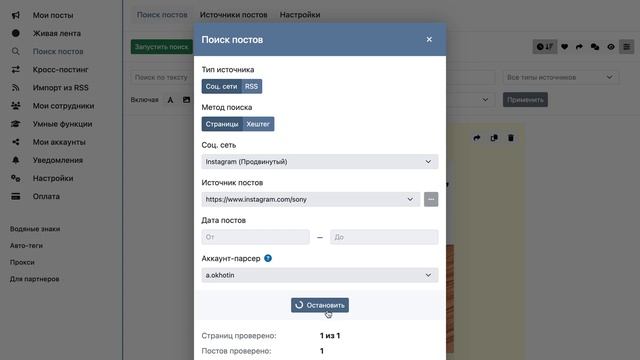Image resolution: width=640 pixels, height=360 pixels.
Task: Click the magnifier icon beside Поиск постов
Action: [x=16, y=51]
